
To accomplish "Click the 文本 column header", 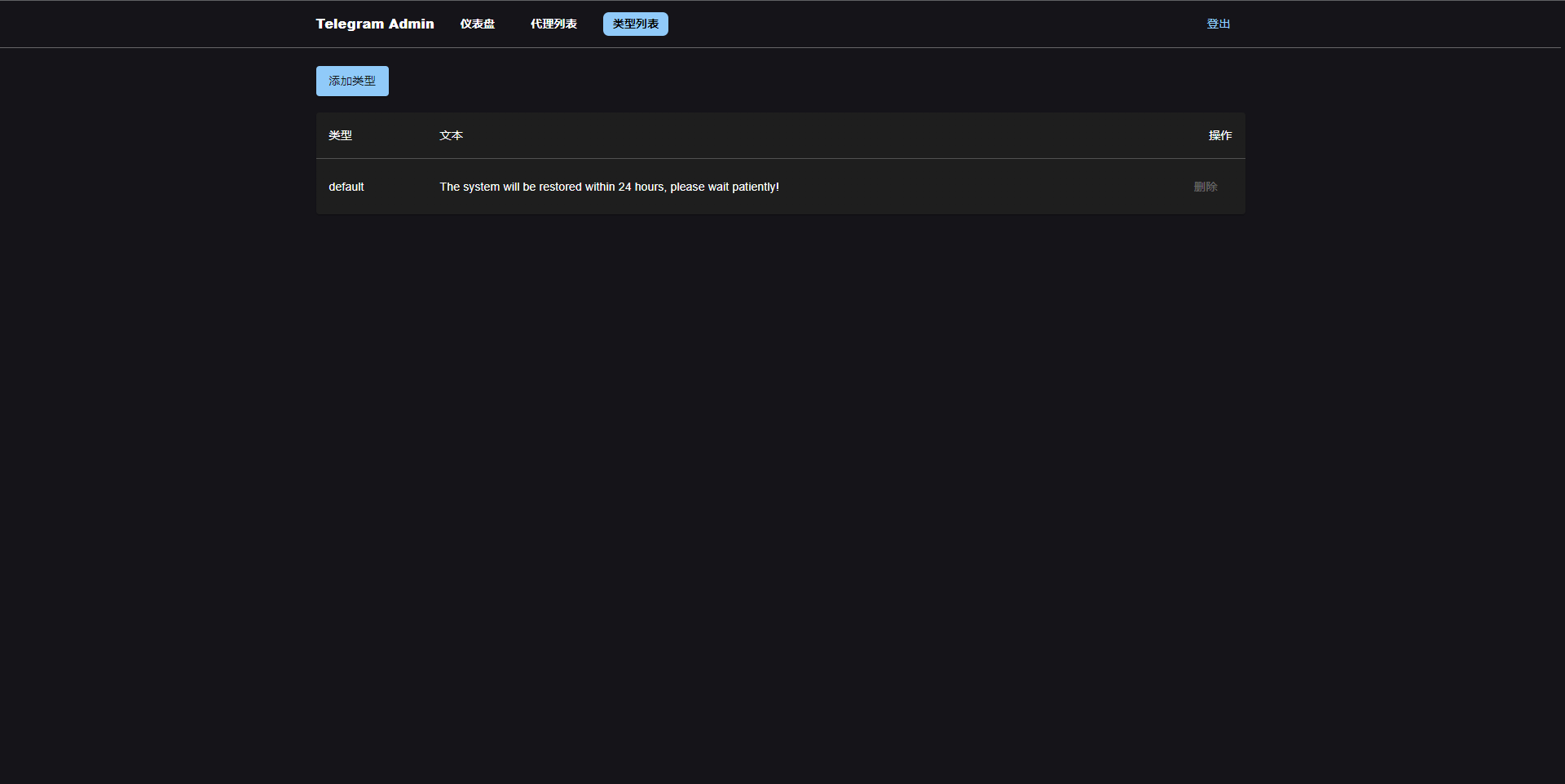I will [451, 135].
